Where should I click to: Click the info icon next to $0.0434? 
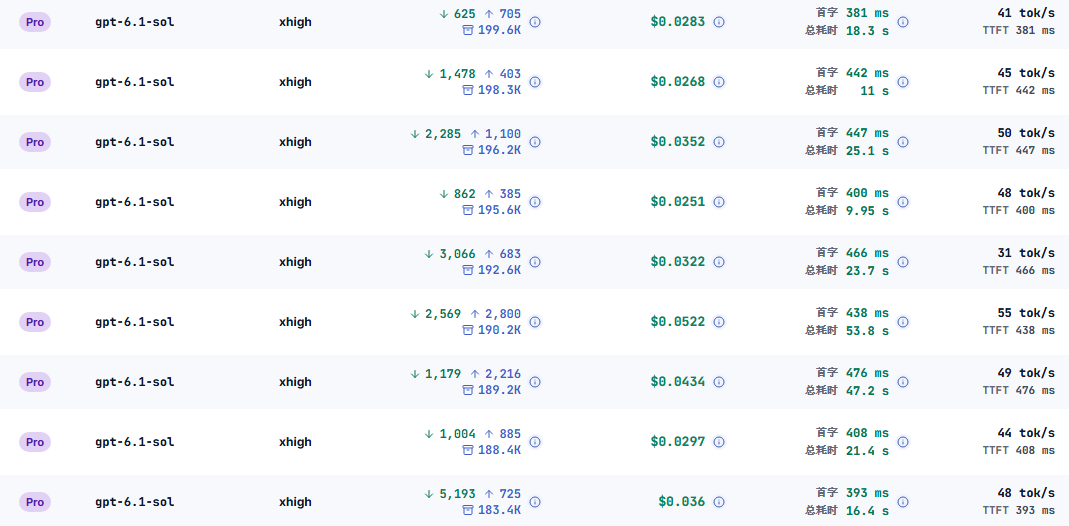(719, 382)
